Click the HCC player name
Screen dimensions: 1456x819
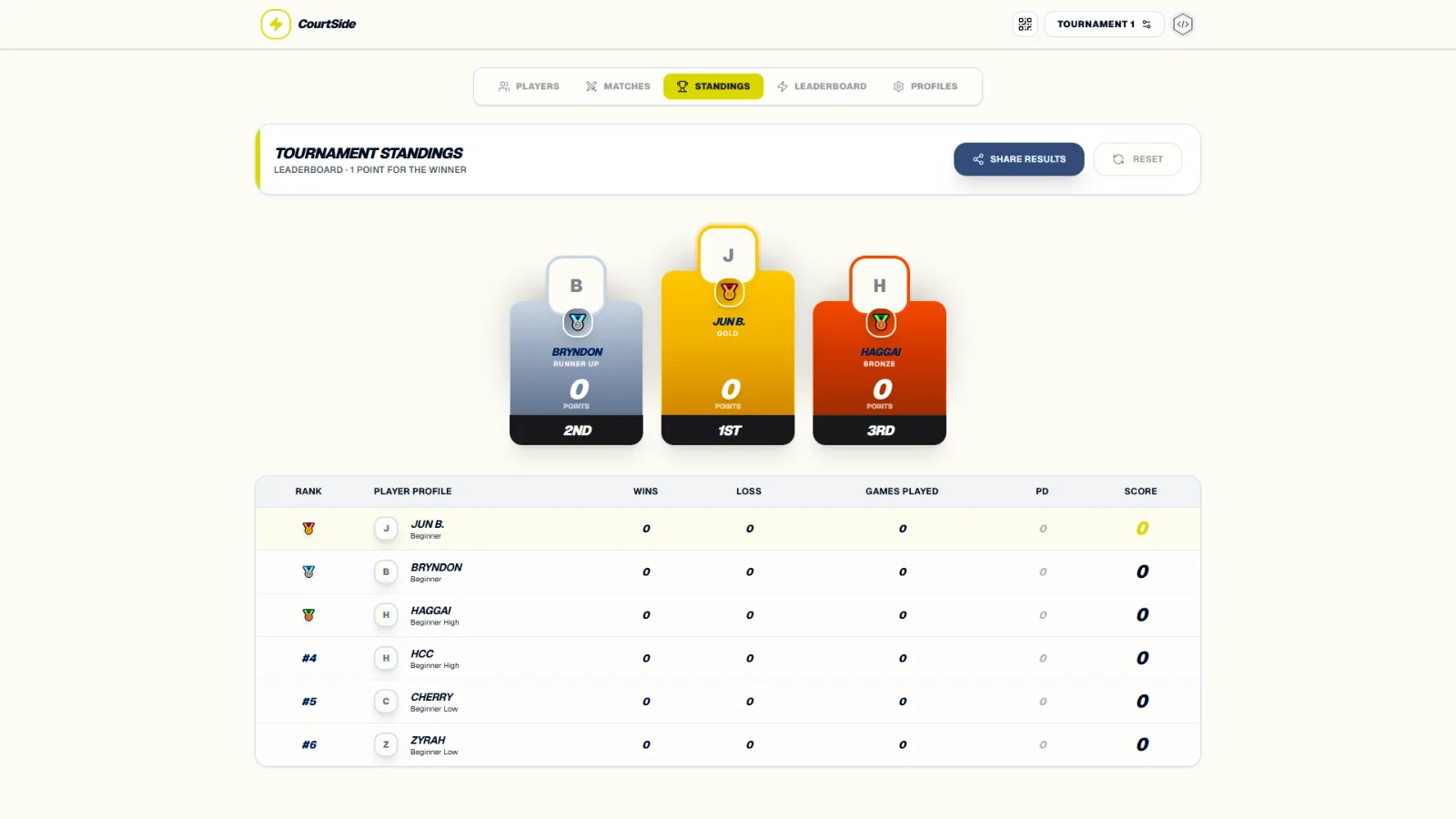click(x=422, y=653)
